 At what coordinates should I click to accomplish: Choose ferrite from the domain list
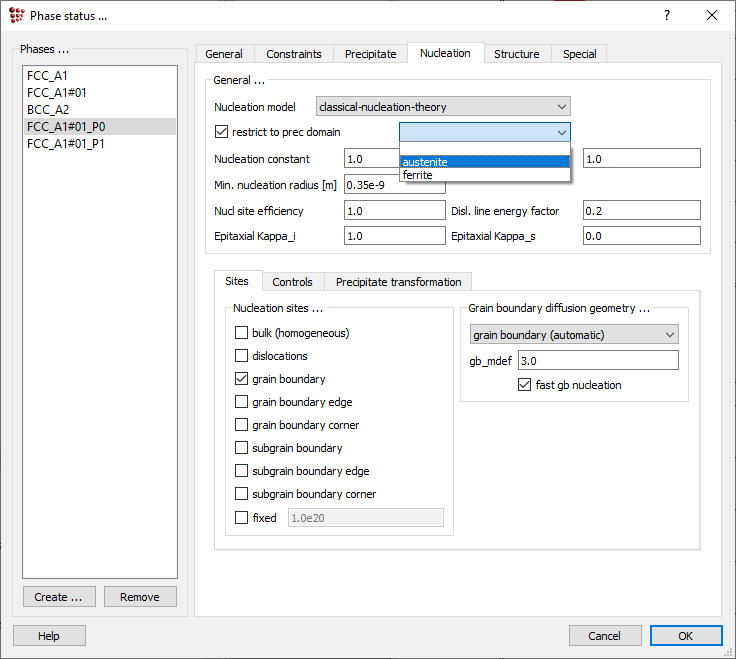418,175
